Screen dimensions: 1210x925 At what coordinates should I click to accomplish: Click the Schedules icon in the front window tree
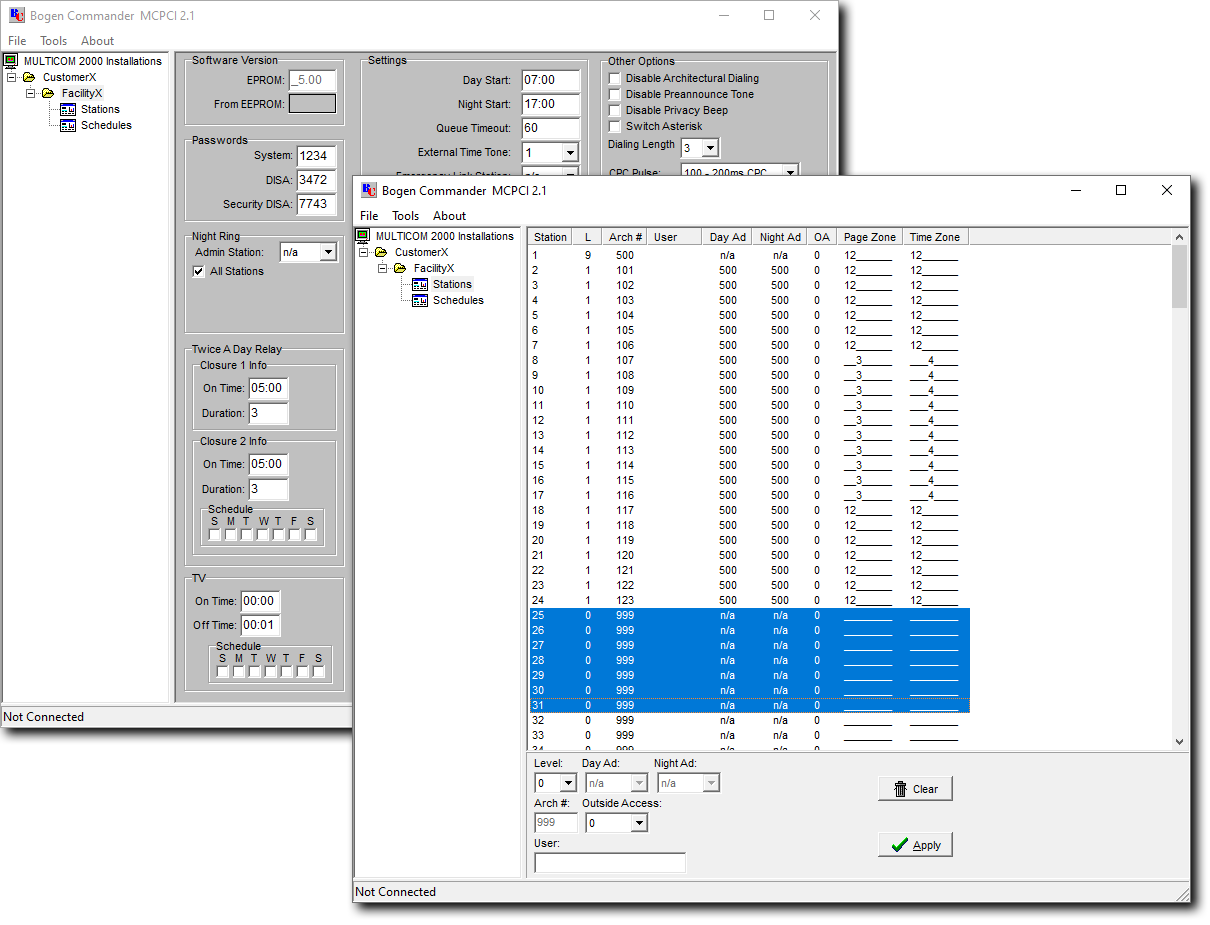pos(420,301)
